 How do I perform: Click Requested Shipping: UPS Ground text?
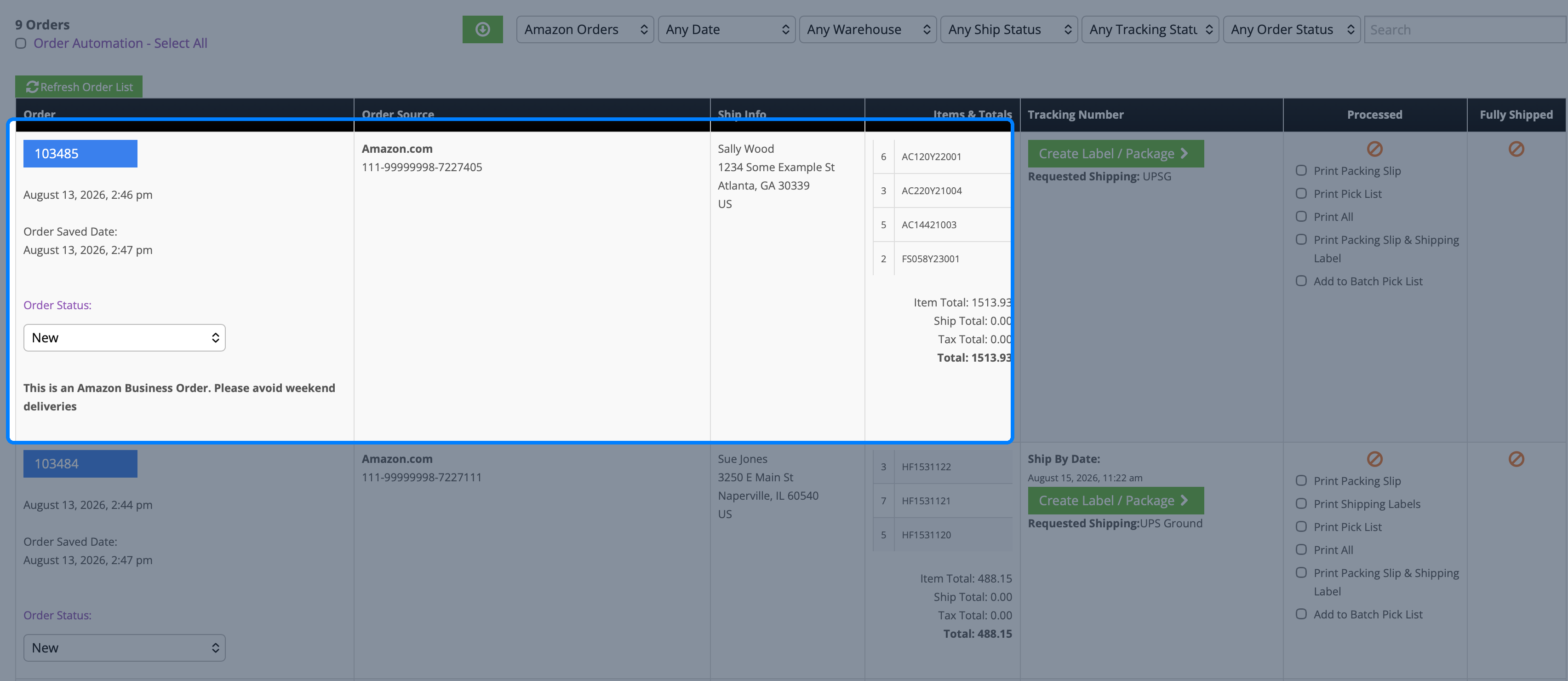click(x=1115, y=523)
